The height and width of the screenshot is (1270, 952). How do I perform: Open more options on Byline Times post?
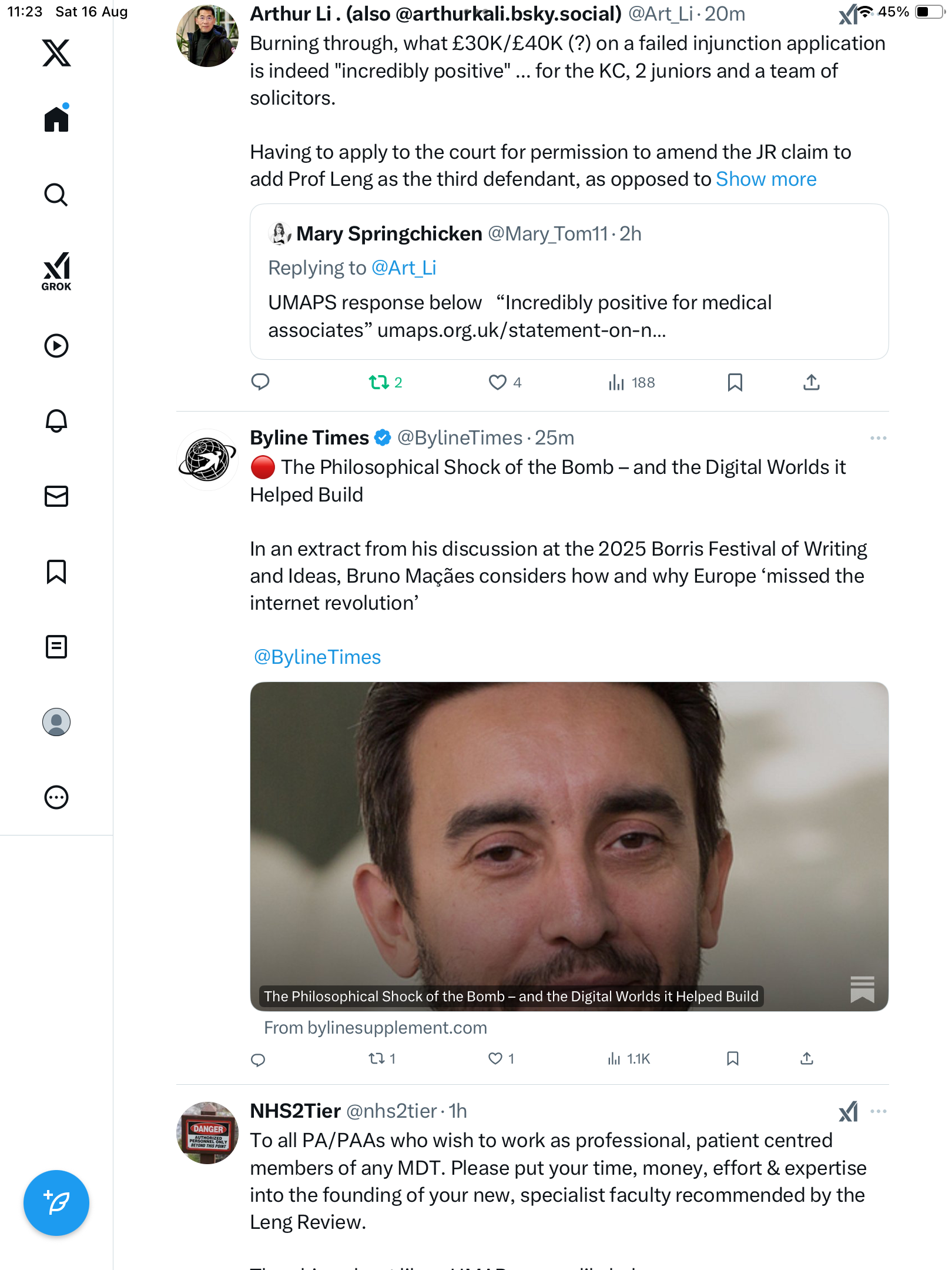click(x=878, y=438)
